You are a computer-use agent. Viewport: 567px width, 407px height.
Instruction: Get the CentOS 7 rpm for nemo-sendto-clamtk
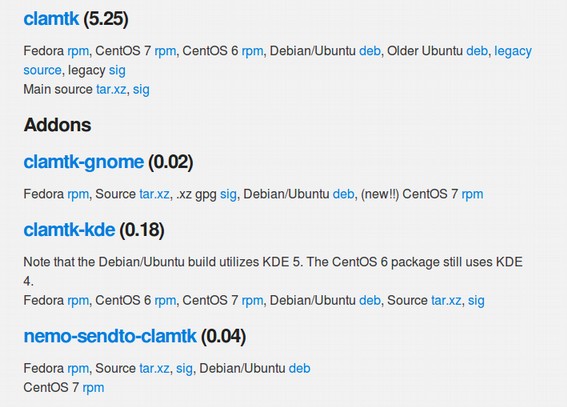pos(93,387)
